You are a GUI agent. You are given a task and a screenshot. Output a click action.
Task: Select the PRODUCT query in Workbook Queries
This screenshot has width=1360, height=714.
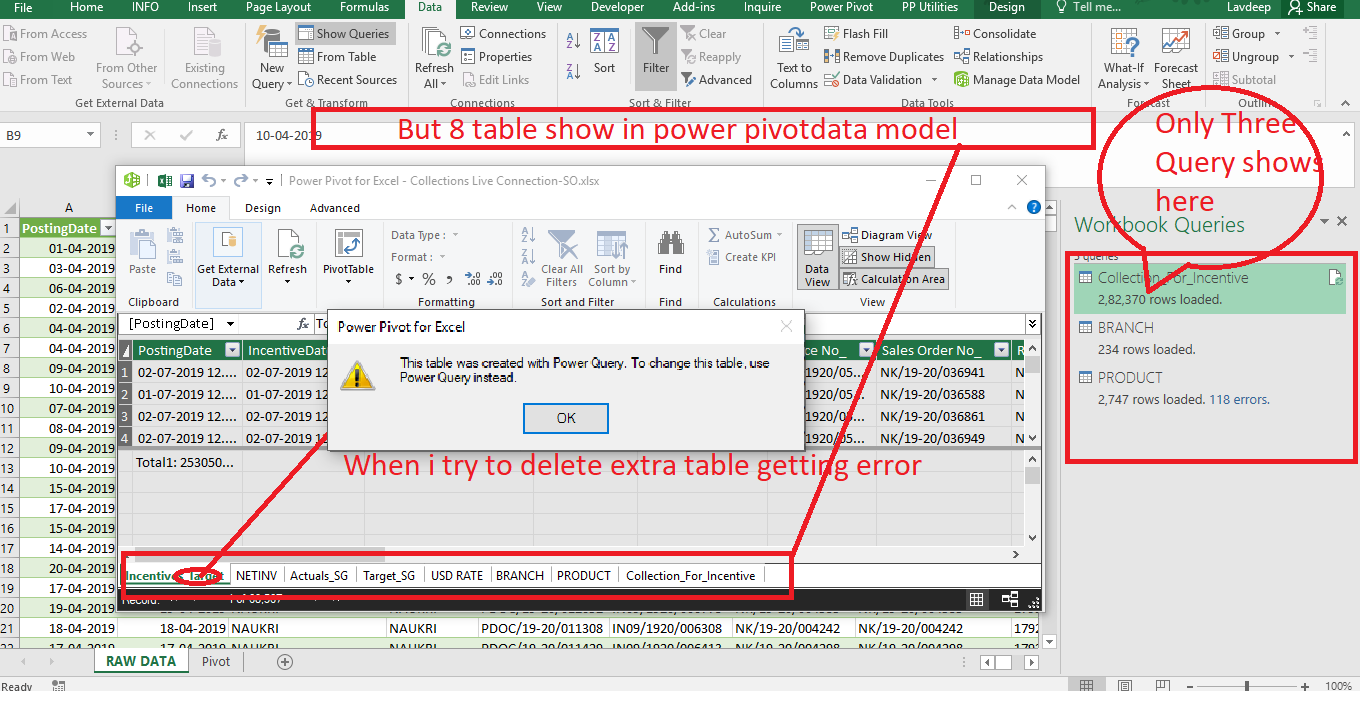click(1209, 387)
